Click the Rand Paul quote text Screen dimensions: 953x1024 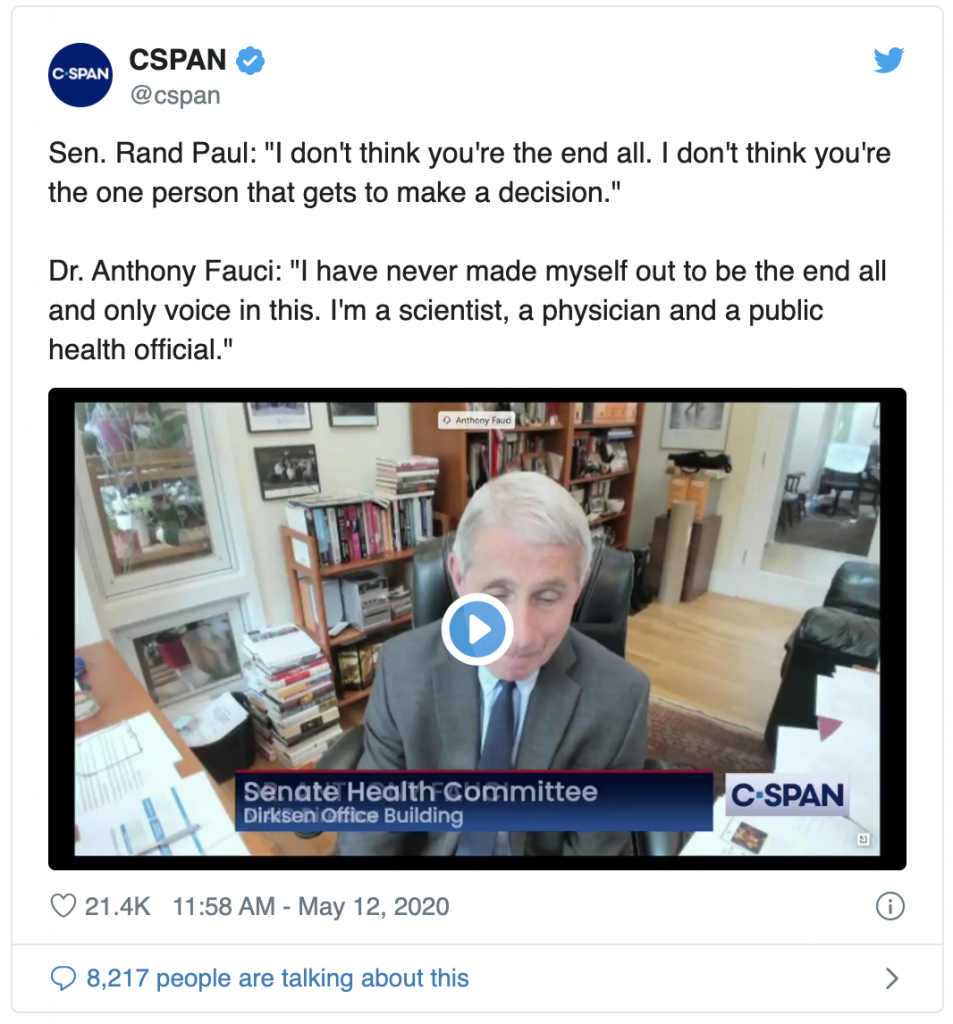[469, 173]
